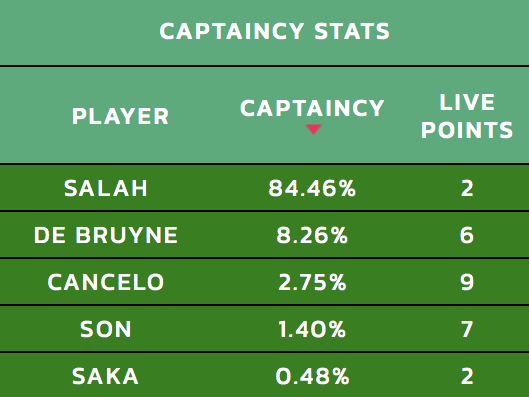This screenshot has height=397, width=529.
Task: Click Cancelo's 2.75% captaincy value
Action: click(x=312, y=282)
